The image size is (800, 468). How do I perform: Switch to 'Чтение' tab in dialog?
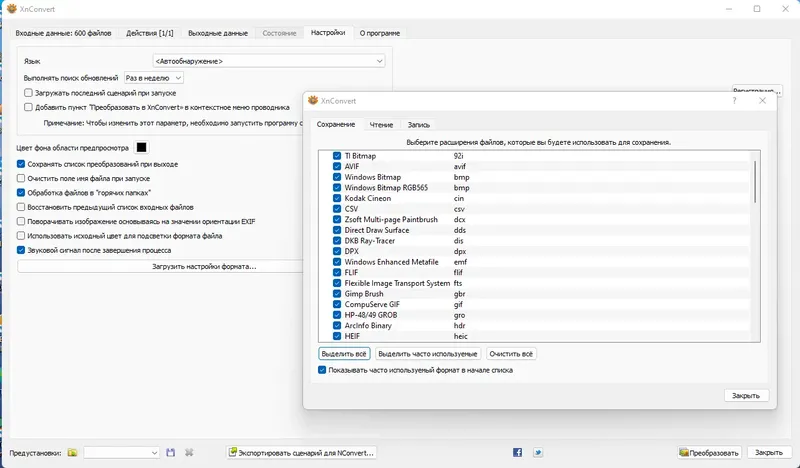tap(381, 125)
